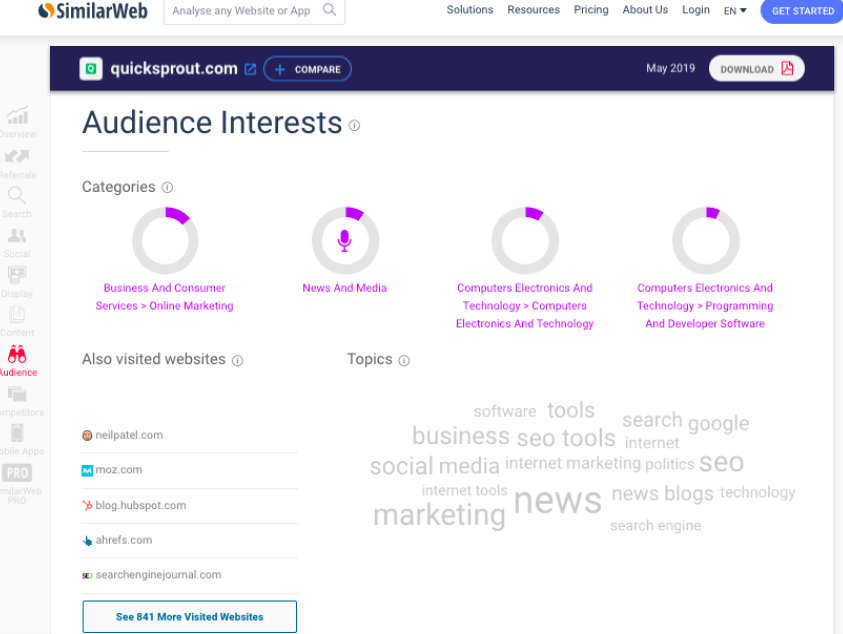
Task: Click the Get Started button
Action: [x=802, y=11]
